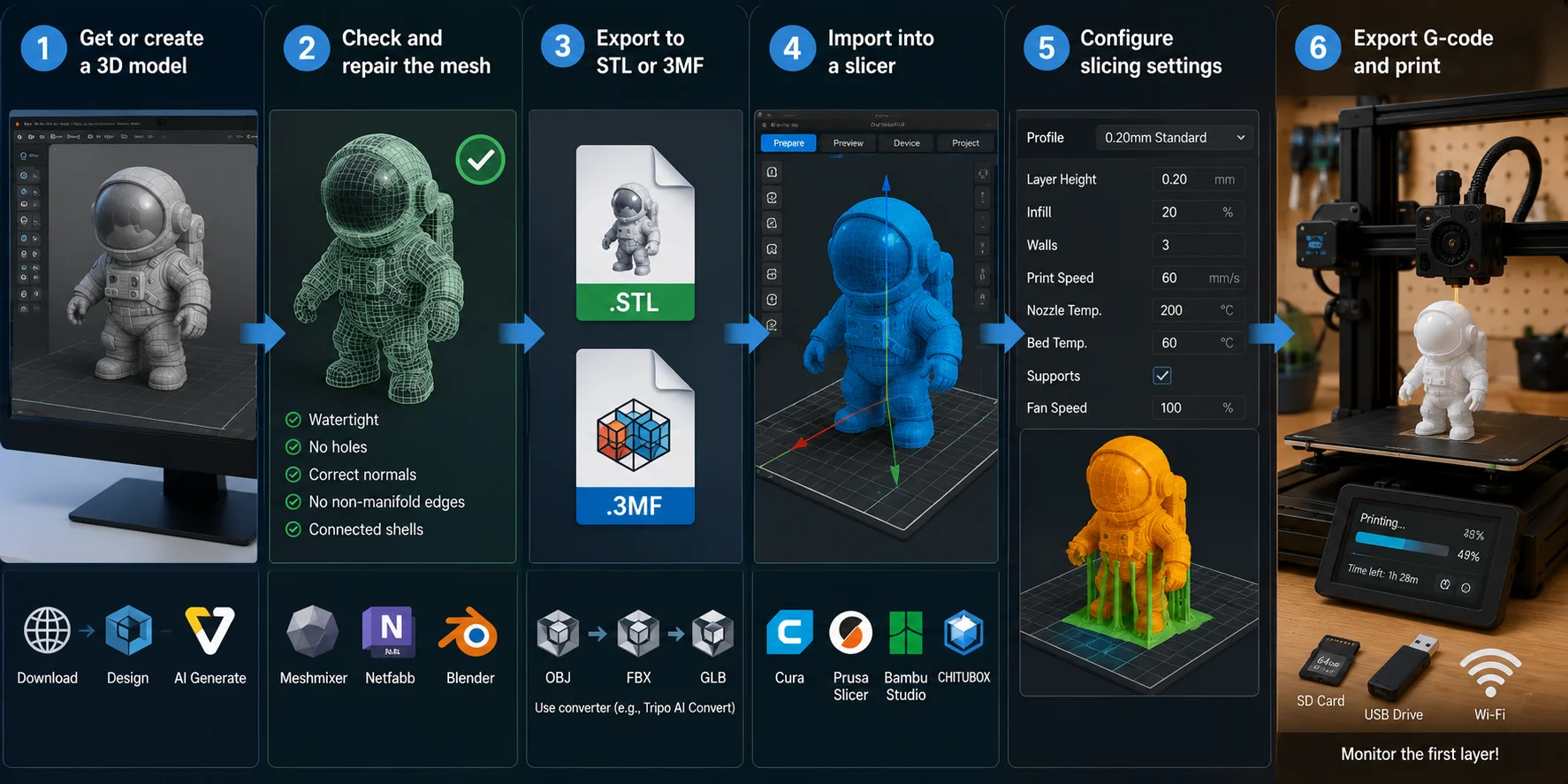Click the 'Time left: 1h 28m' text
The image size is (1568, 784).
tap(1382, 575)
